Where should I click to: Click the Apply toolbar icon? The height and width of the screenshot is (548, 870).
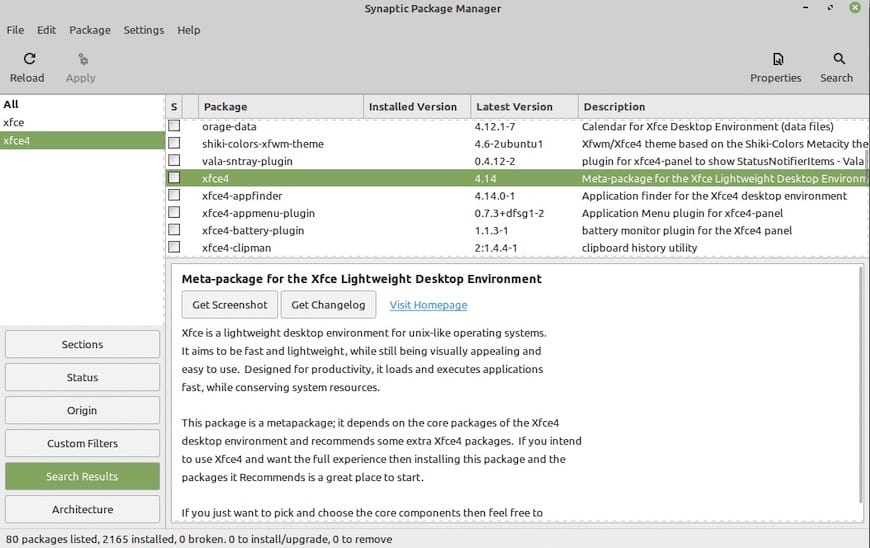83,59
